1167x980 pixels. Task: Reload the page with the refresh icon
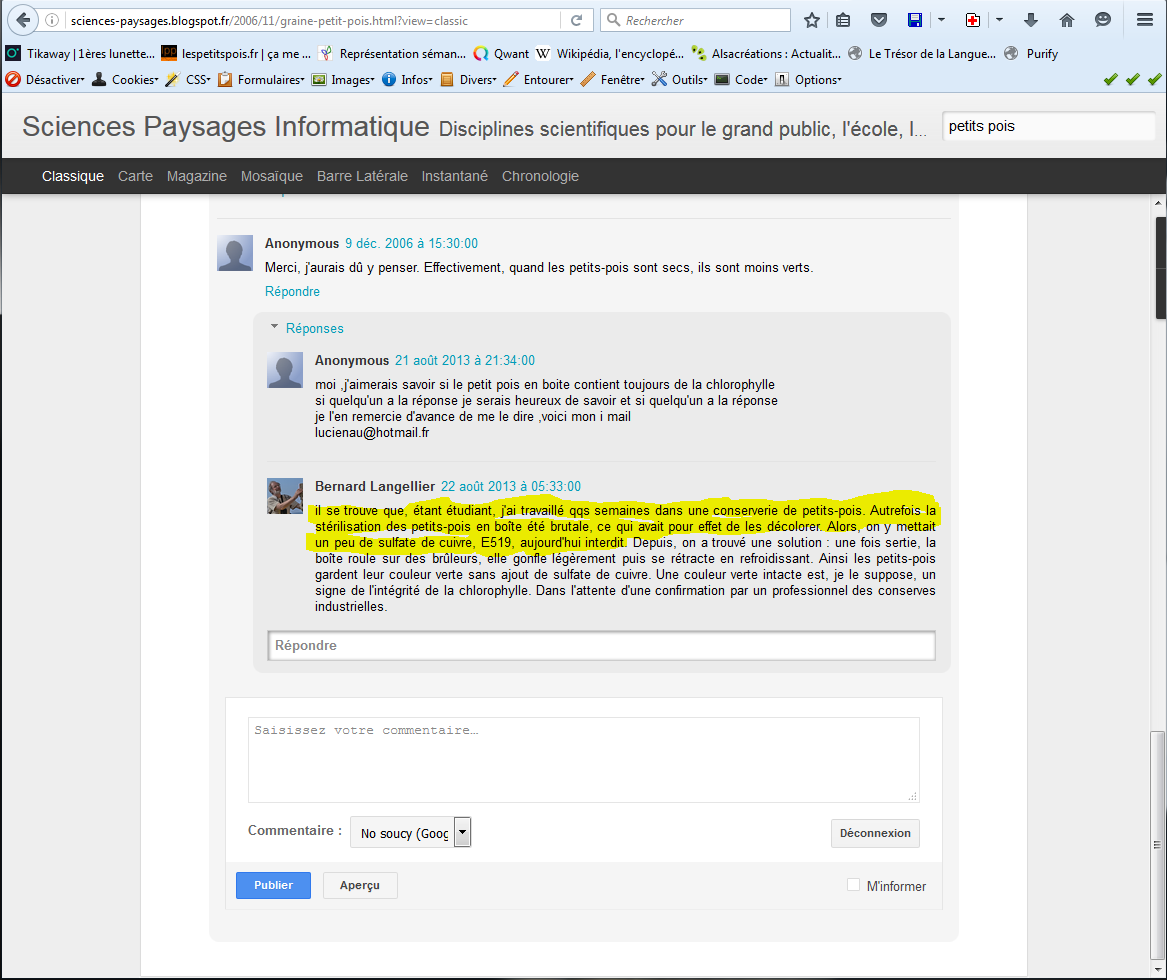tap(576, 20)
